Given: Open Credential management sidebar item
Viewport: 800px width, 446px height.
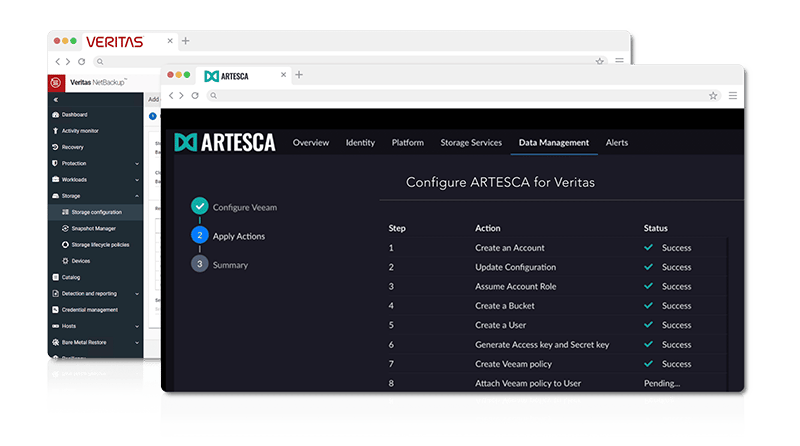Looking at the screenshot, I should (90, 310).
